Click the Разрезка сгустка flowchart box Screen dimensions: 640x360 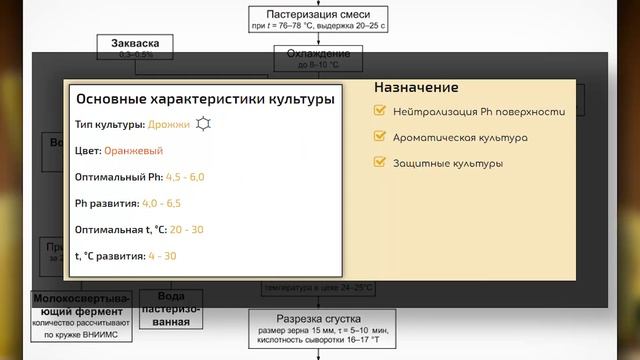tap(322, 329)
